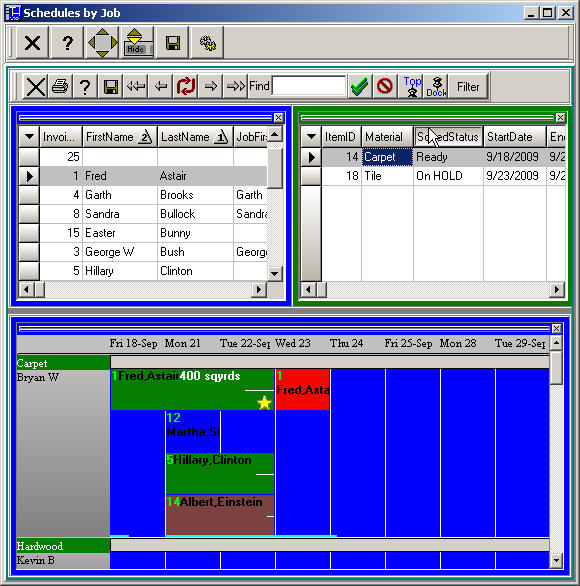The width and height of the screenshot is (580, 586).
Task: Jump to first record with double-left arrow
Action: point(135,87)
